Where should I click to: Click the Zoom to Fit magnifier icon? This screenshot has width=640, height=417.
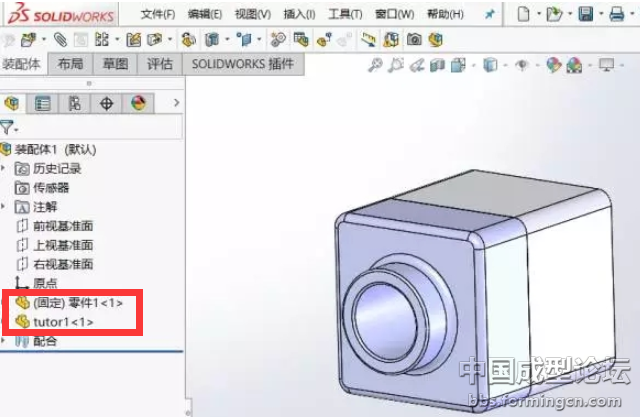(376, 65)
